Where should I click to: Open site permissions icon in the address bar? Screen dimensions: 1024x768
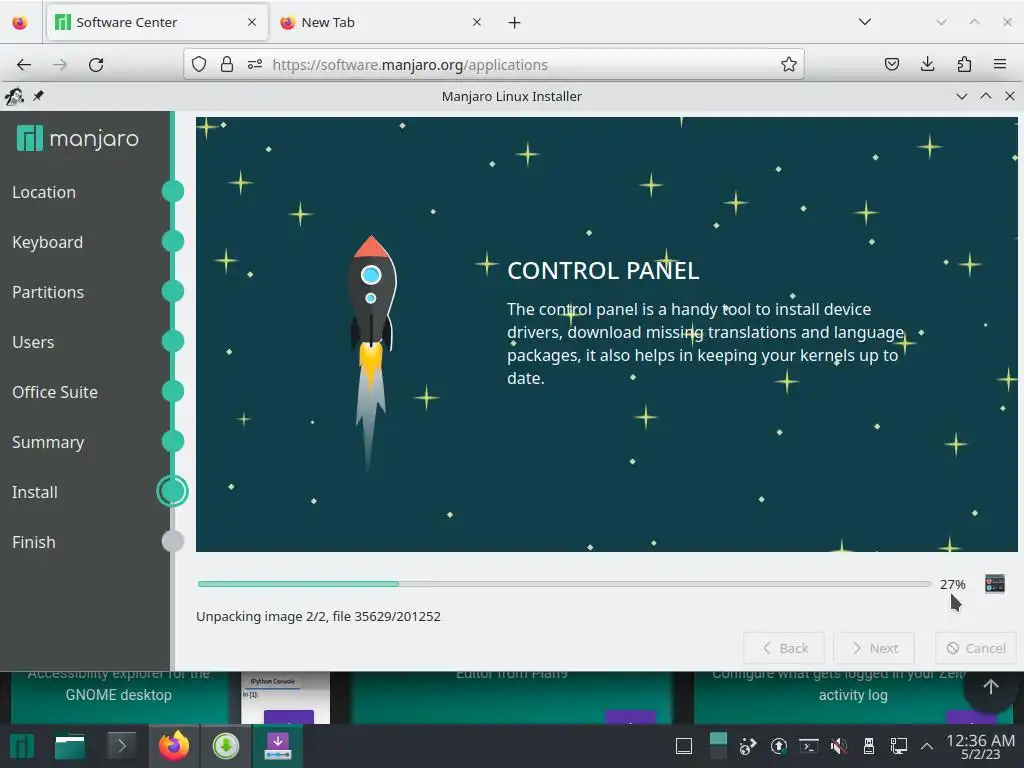[x=255, y=64]
